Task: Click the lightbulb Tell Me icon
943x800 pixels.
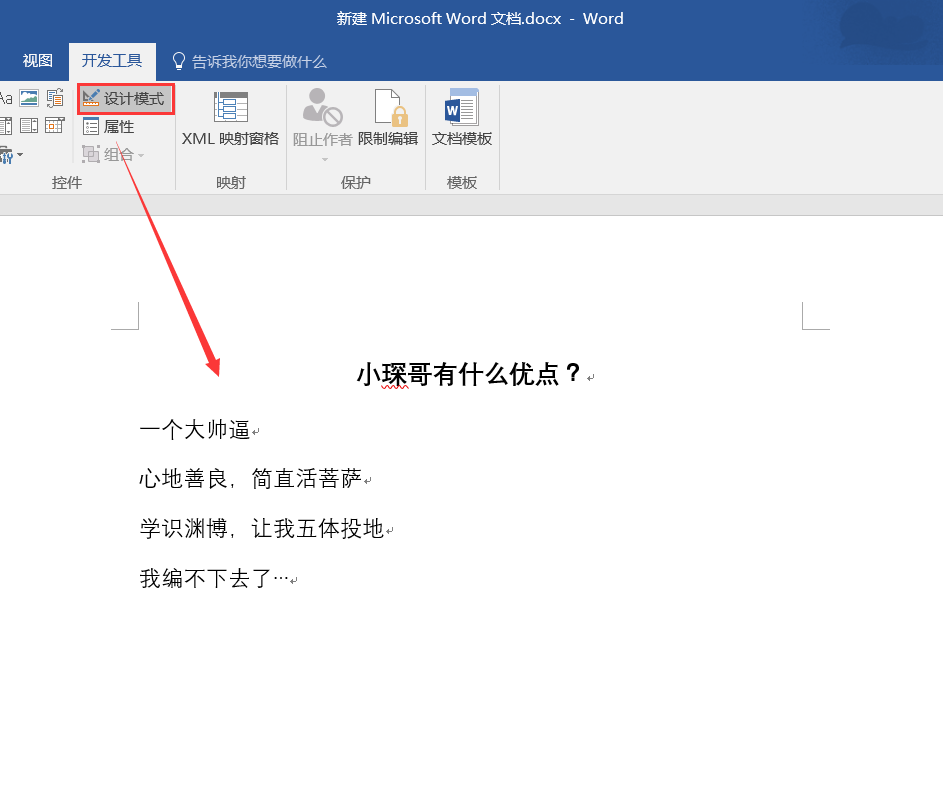Action: [x=179, y=61]
